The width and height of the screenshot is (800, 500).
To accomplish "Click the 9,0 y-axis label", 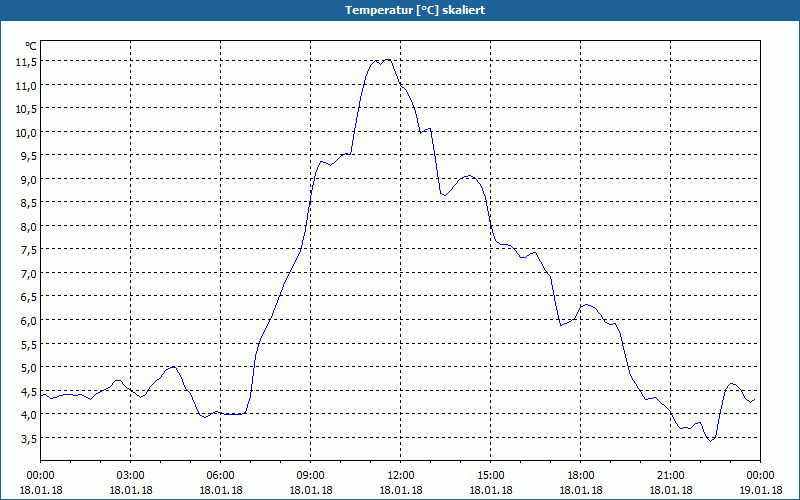I will [29, 180].
